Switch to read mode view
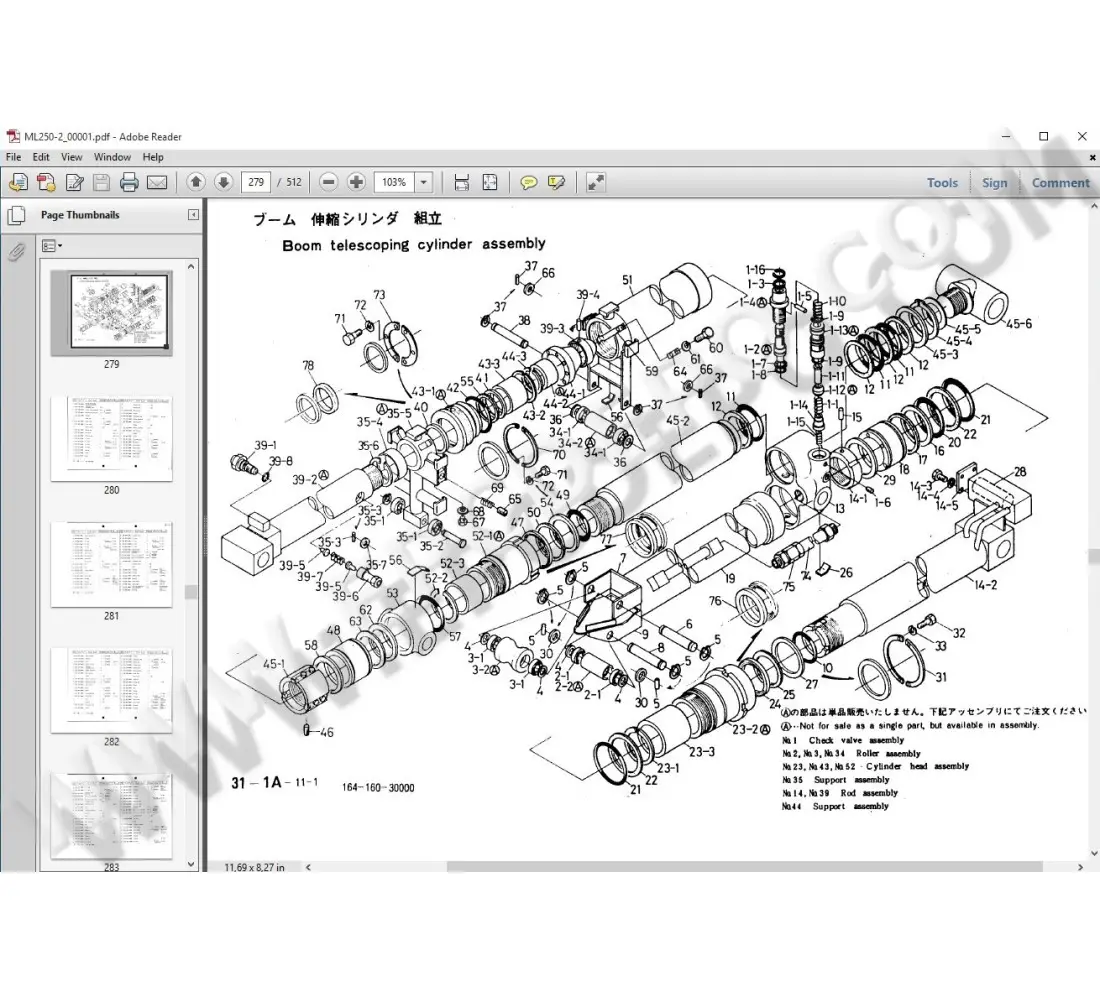This screenshot has width=1100, height=1000. coord(596,182)
